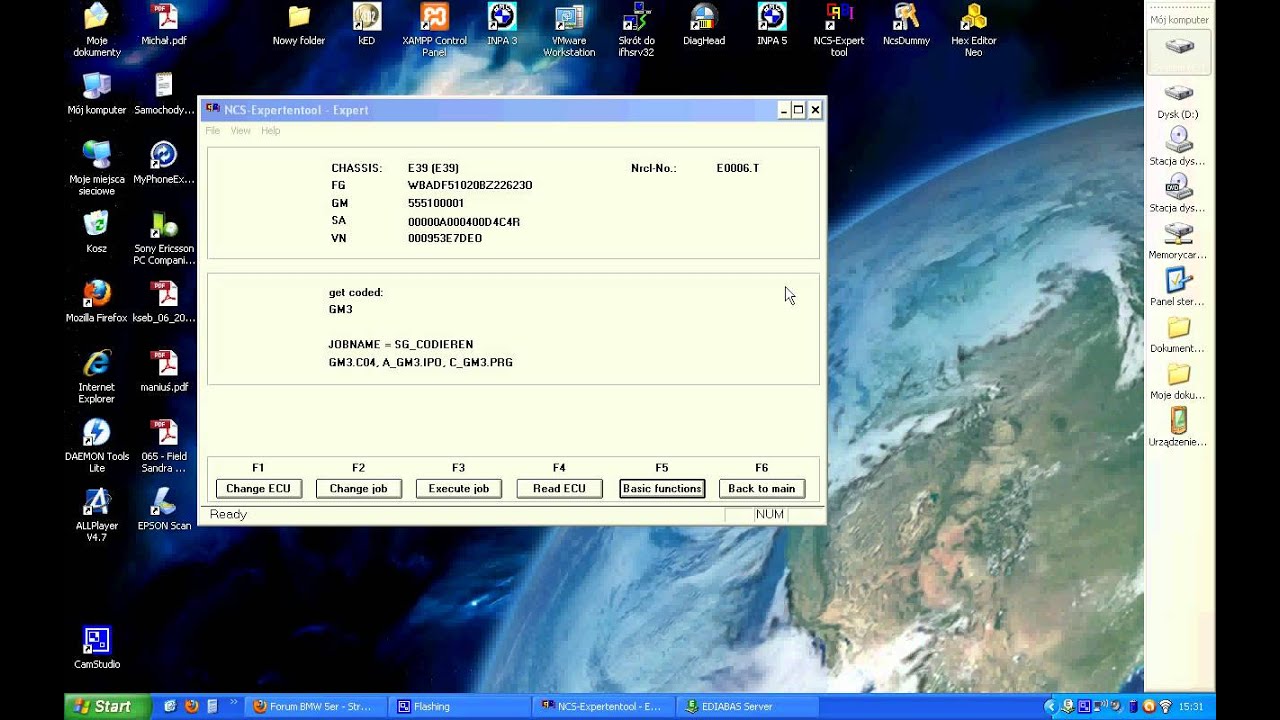Select the Kosz recycle bin icon
Screen dimensions: 1280x720
coord(96,232)
